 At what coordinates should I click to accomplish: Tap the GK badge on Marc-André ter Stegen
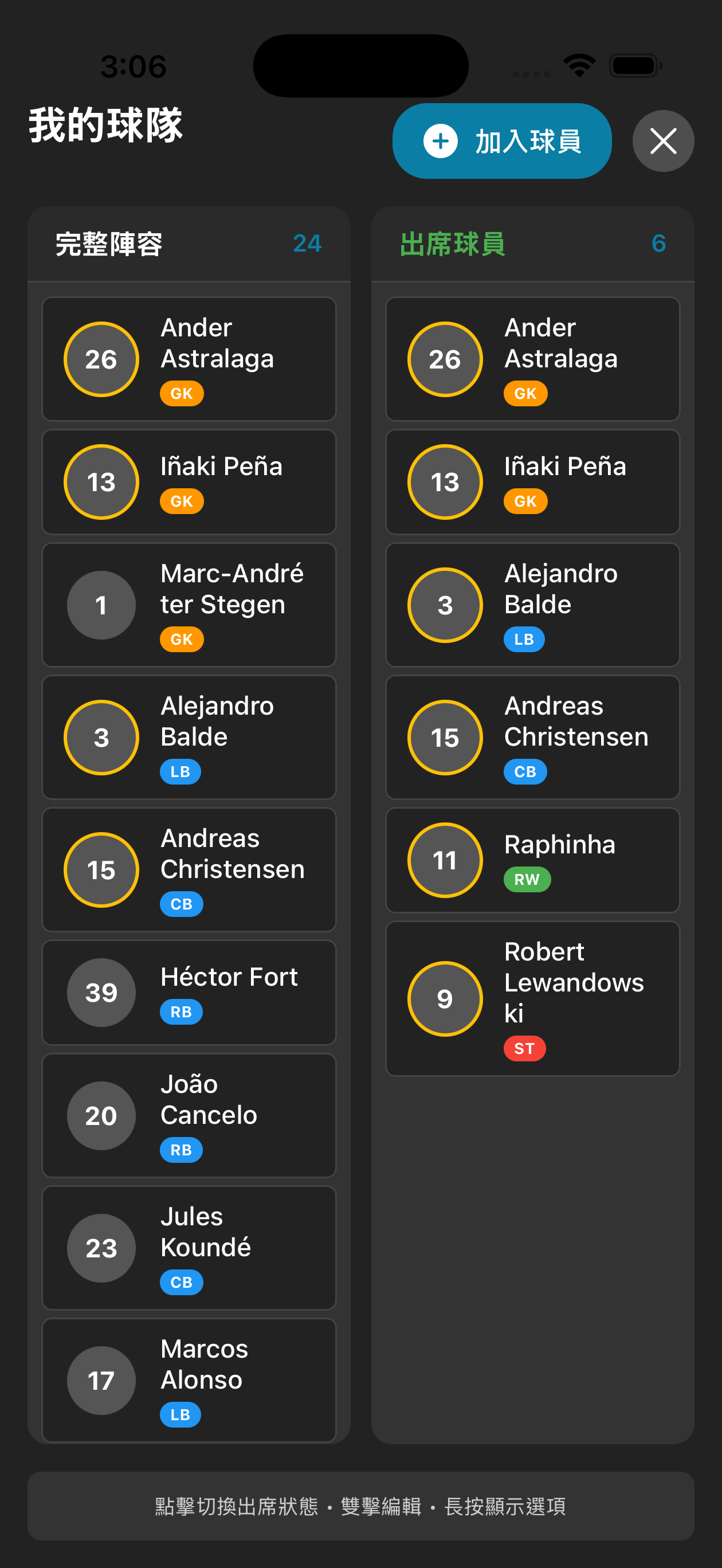point(181,638)
